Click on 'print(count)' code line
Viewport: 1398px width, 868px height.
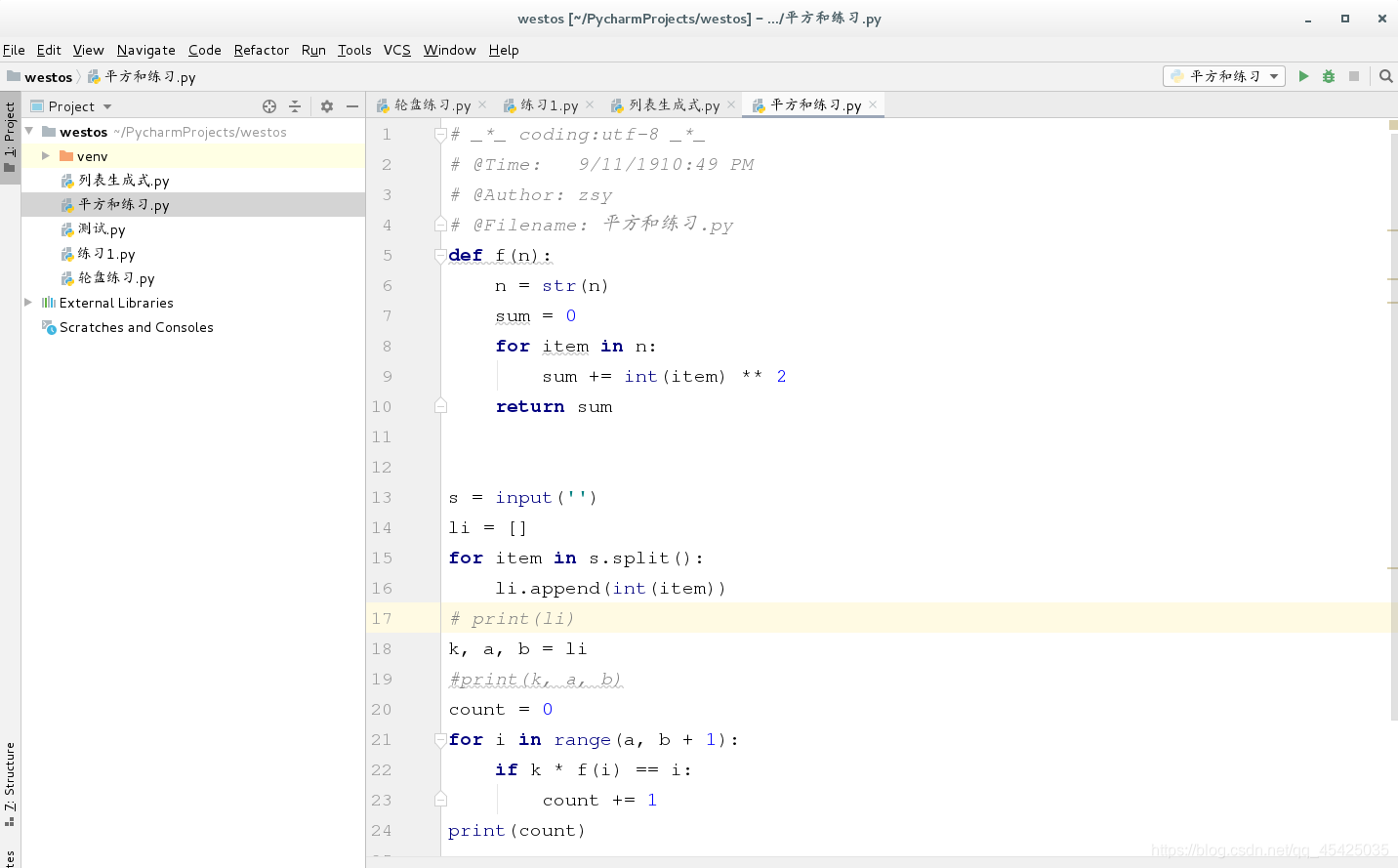(516, 831)
